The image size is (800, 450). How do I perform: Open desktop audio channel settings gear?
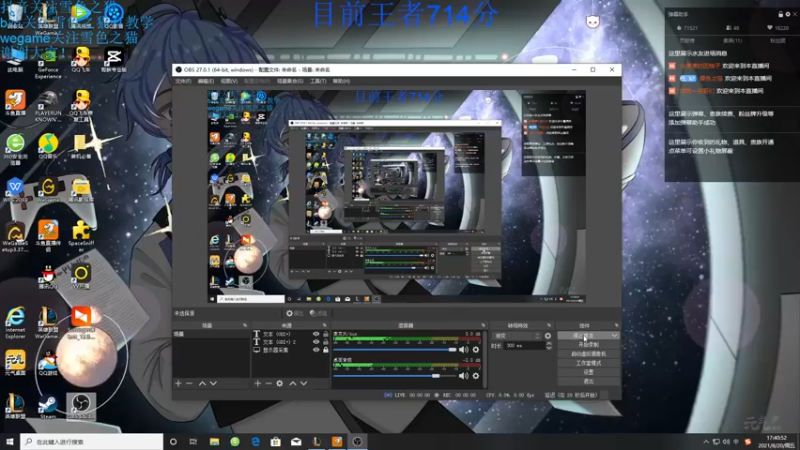(476, 376)
